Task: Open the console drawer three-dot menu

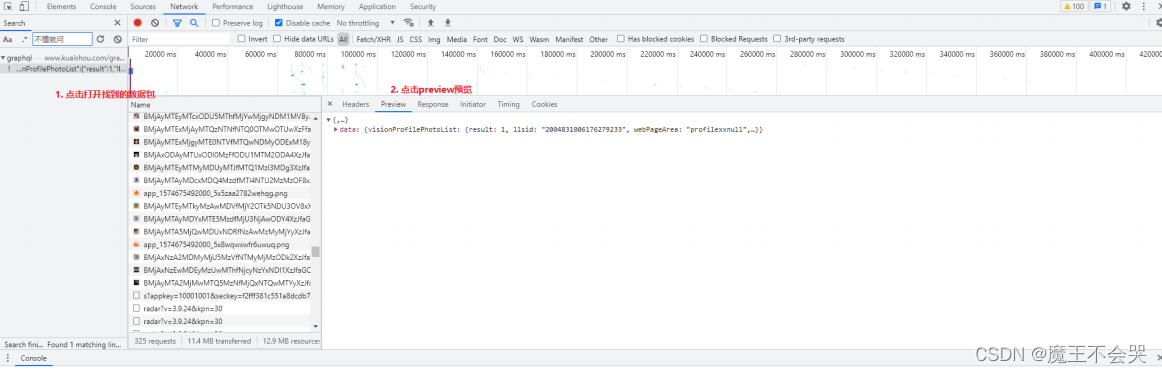Action: tap(7, 358)
